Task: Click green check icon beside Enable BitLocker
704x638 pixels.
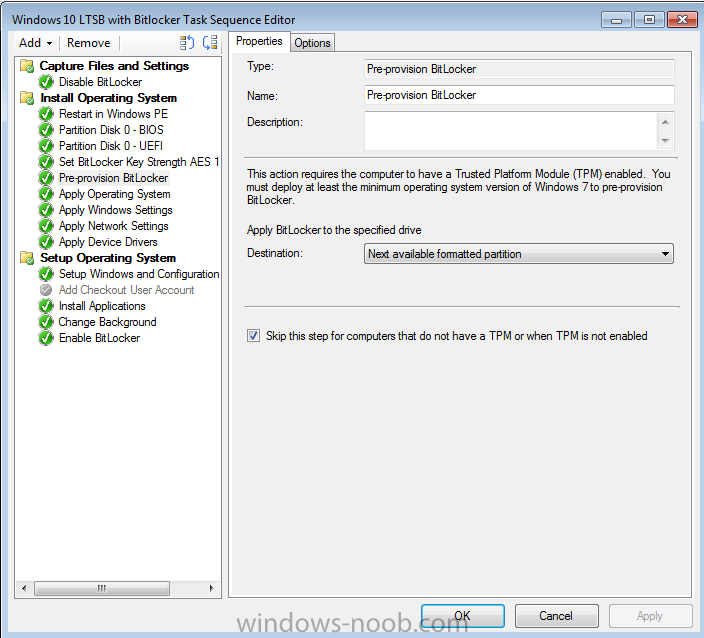Action: (46, 338)
